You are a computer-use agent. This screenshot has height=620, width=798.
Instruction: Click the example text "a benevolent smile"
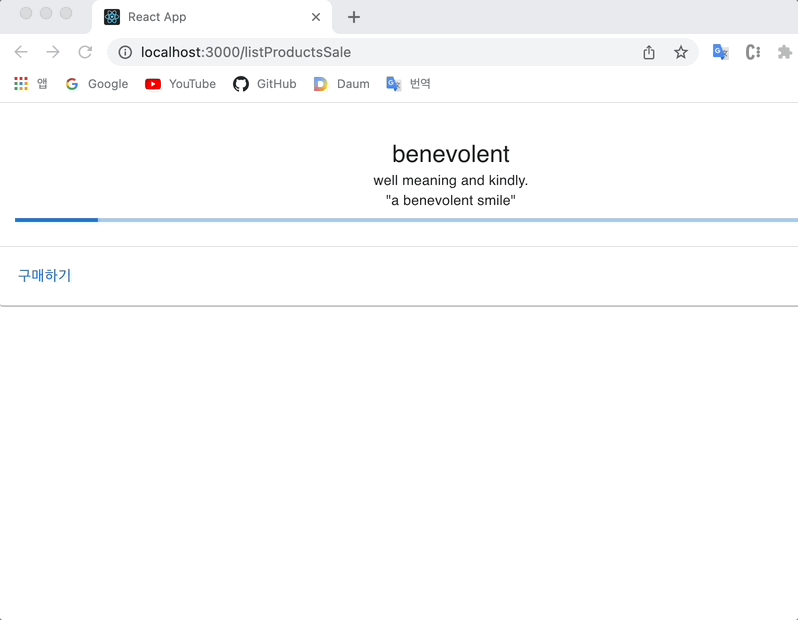pos(450,200)
